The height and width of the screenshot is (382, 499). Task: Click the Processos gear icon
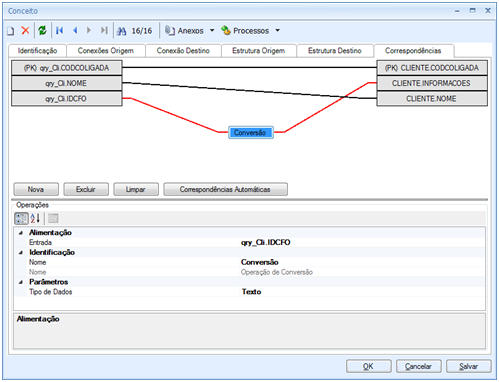point(226,31)
